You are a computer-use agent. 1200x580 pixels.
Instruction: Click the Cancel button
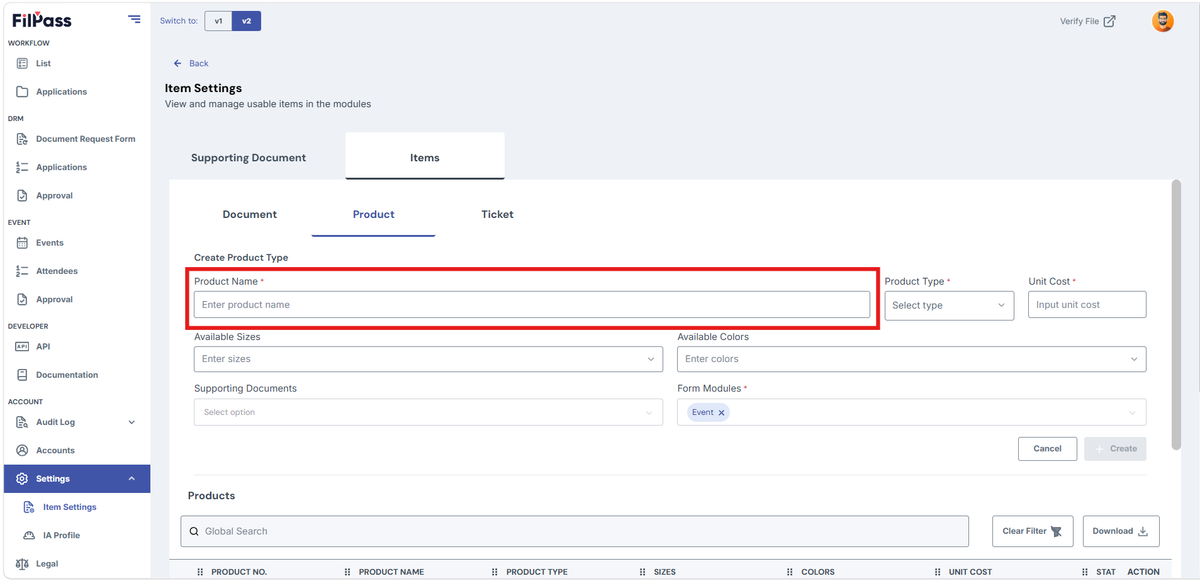tap(1047, 449)
